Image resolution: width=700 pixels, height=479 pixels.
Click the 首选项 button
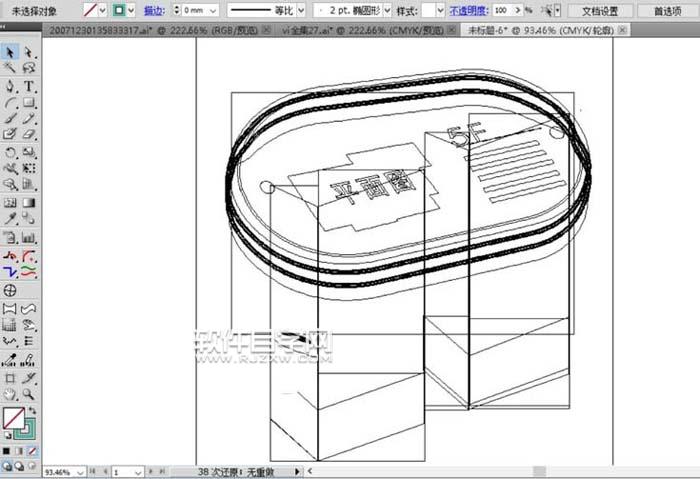coord(667,11)
